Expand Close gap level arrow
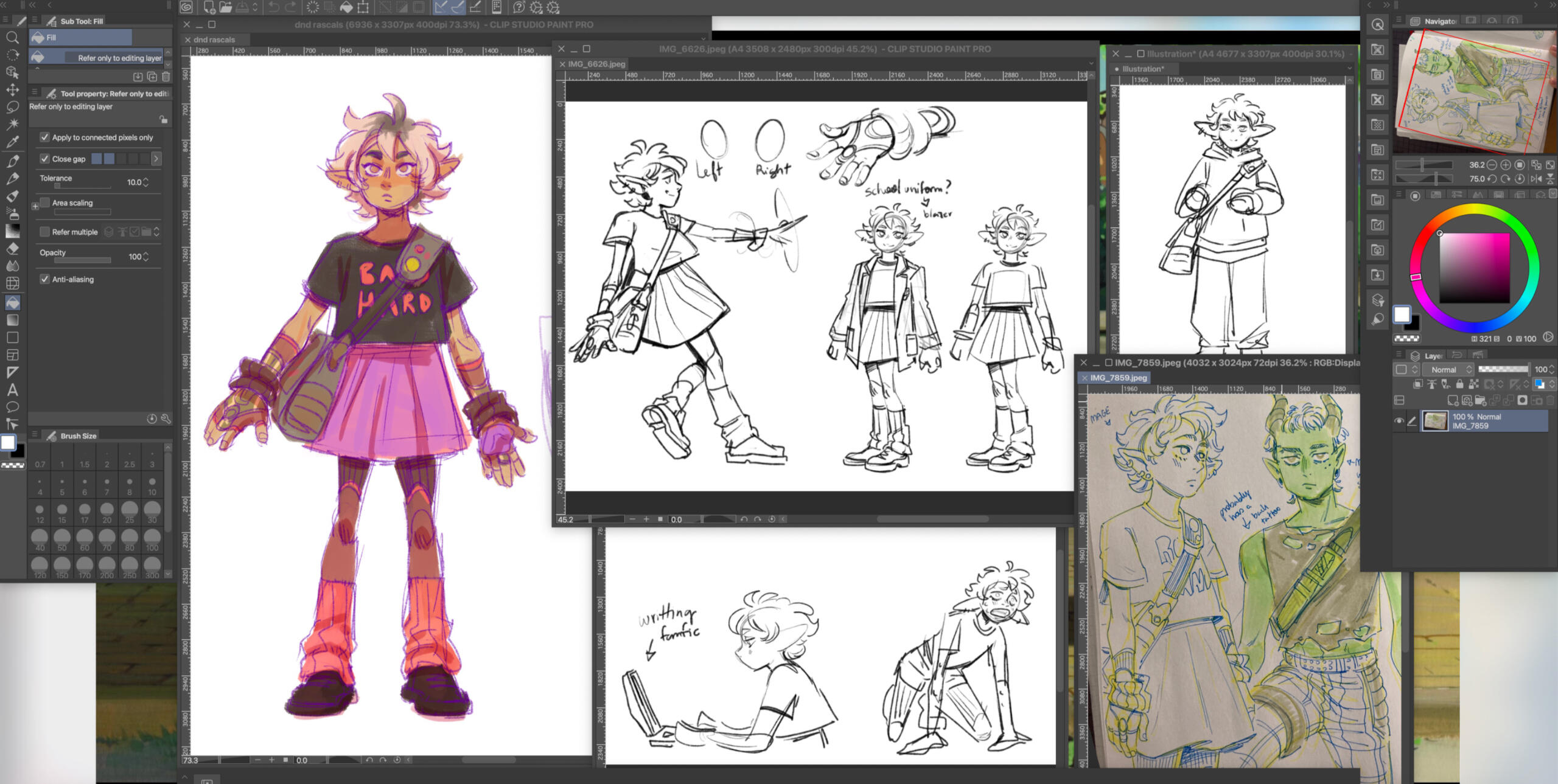1558x784 pixels. point(156,159)
